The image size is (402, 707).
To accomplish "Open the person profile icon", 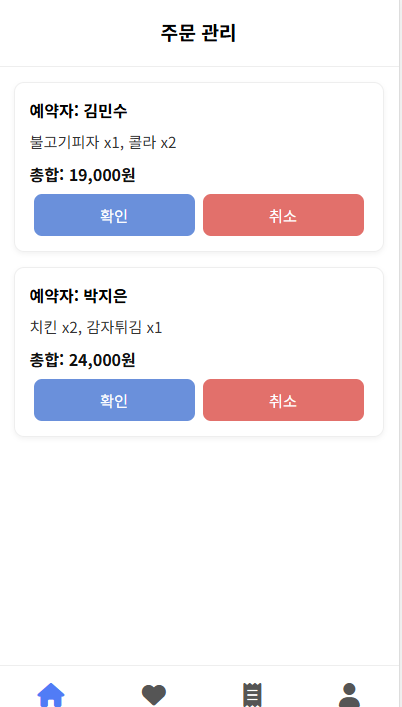I will (x=349, y=695).
